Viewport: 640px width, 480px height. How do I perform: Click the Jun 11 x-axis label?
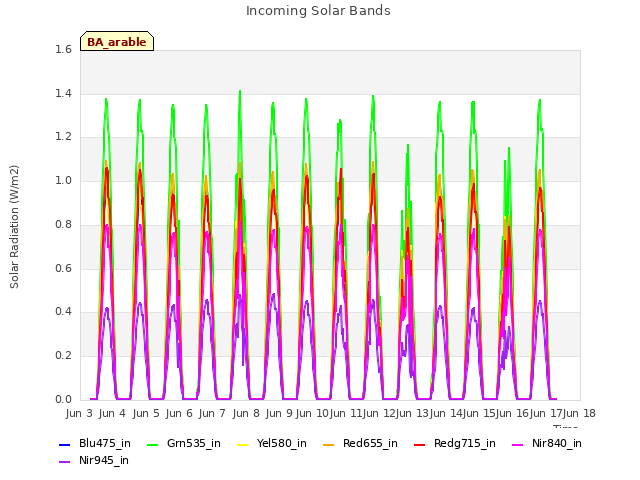[x=345, y=413]
